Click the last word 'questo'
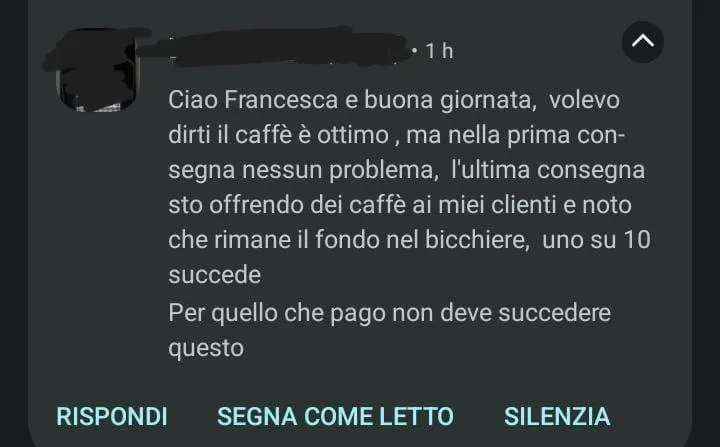720x447 pixels. tap(206, 348)
